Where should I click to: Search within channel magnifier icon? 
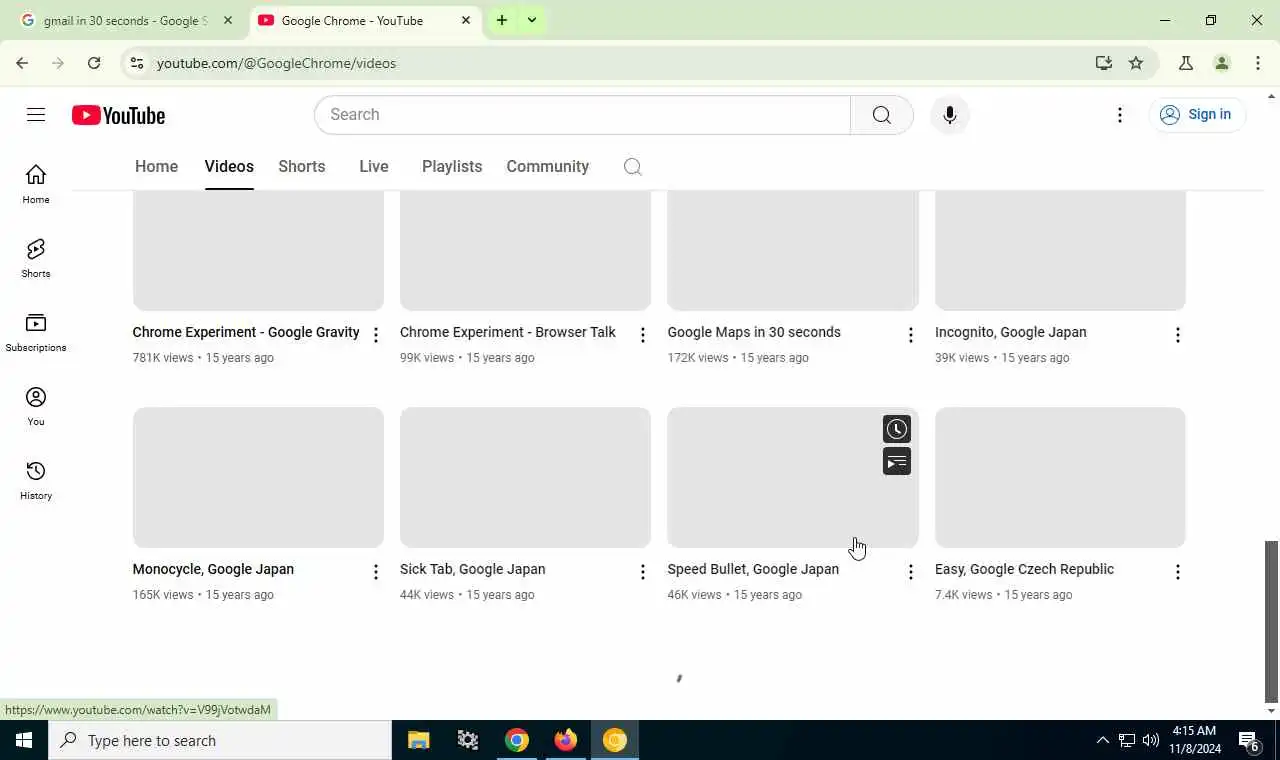[632, 167]
